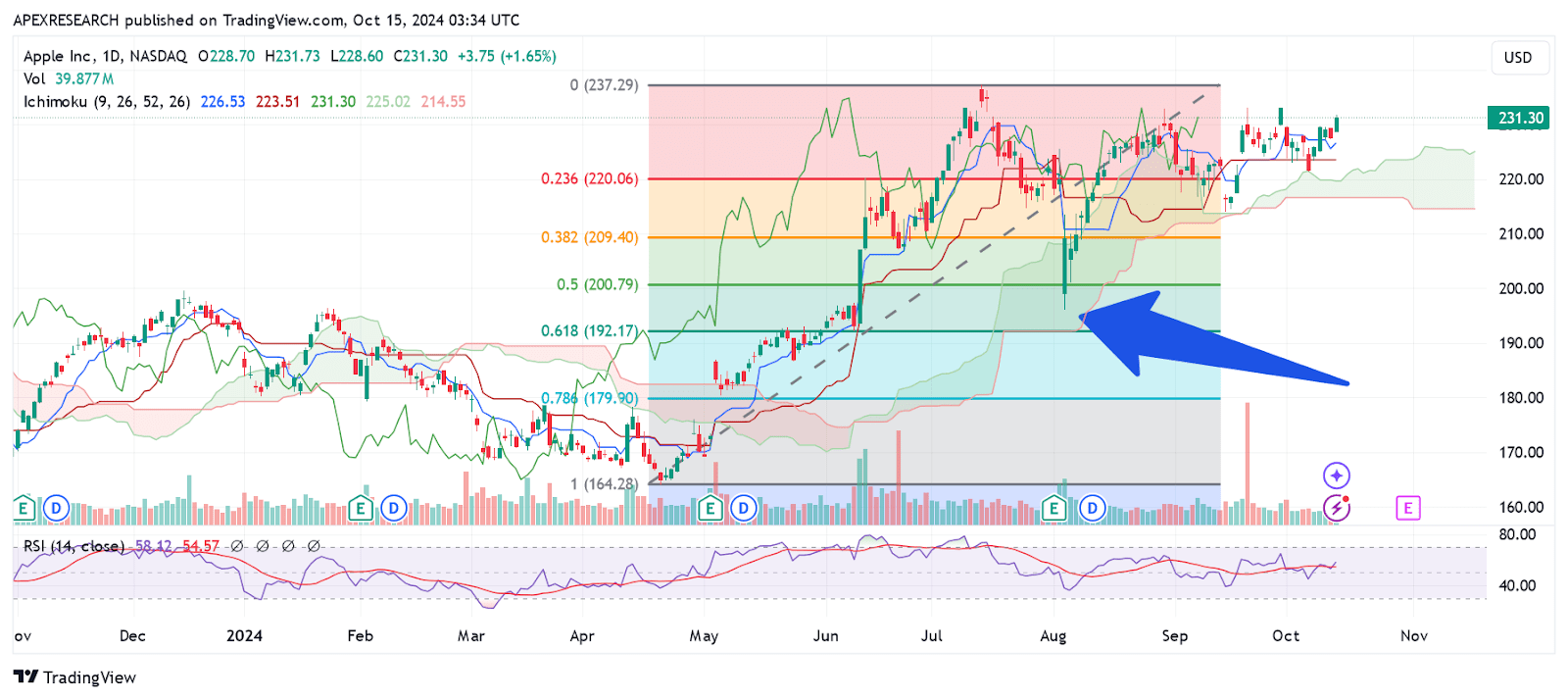The image size is (1568, 700).
Task: Click the Vol 39.877M indicator legend
Action: (69, 78)
